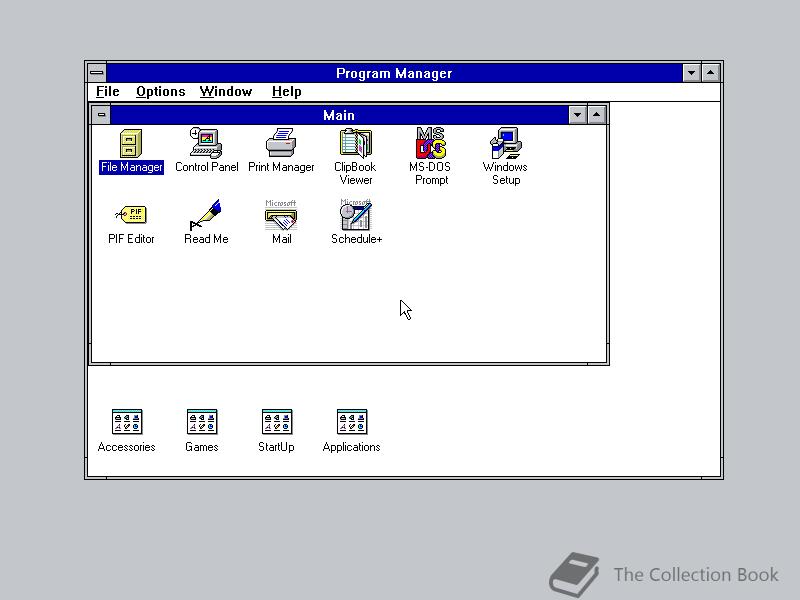Open the Help menu

[286, 92]
